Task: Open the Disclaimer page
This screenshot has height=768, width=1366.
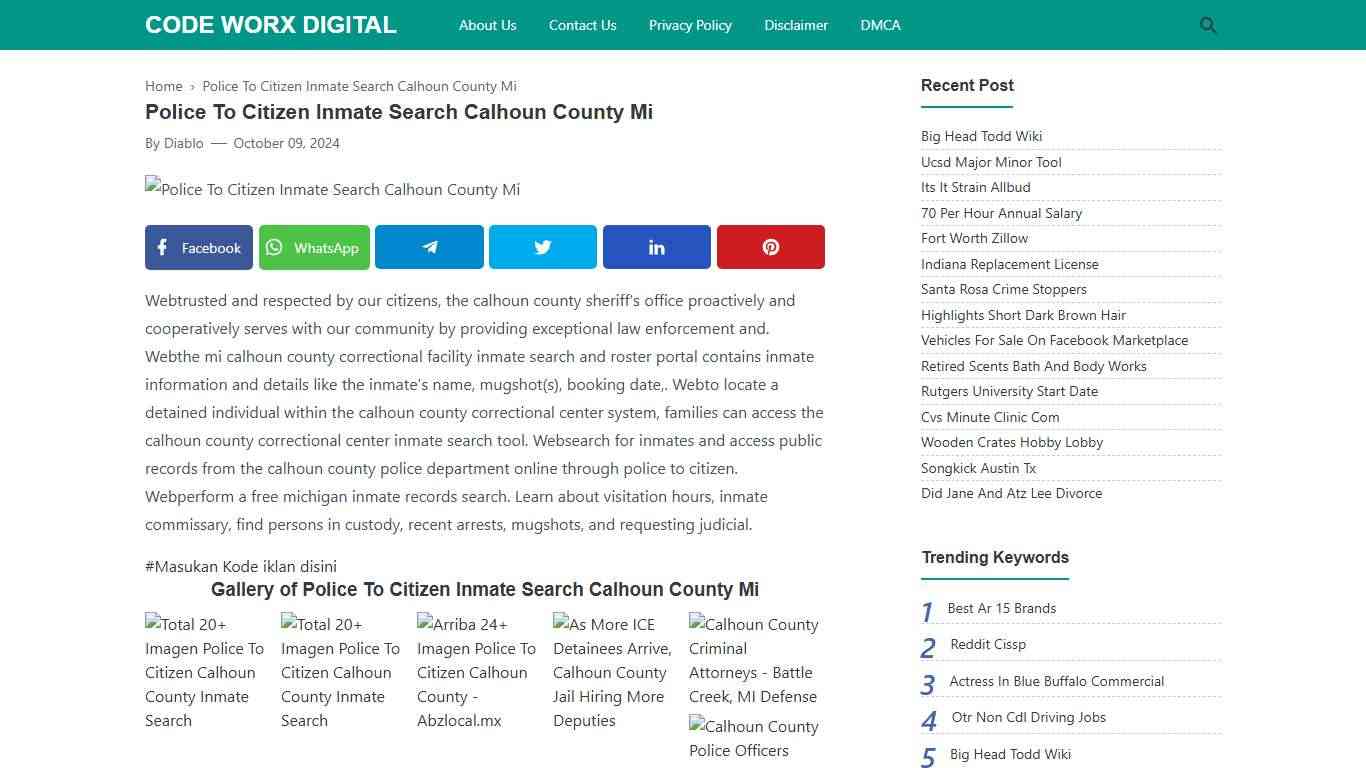Action: point(796,25)
